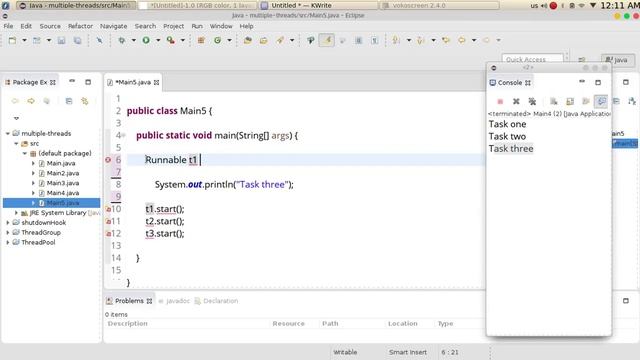Run the program with green Run icon
Screen dimensions: 640x360
pos(146,40)
